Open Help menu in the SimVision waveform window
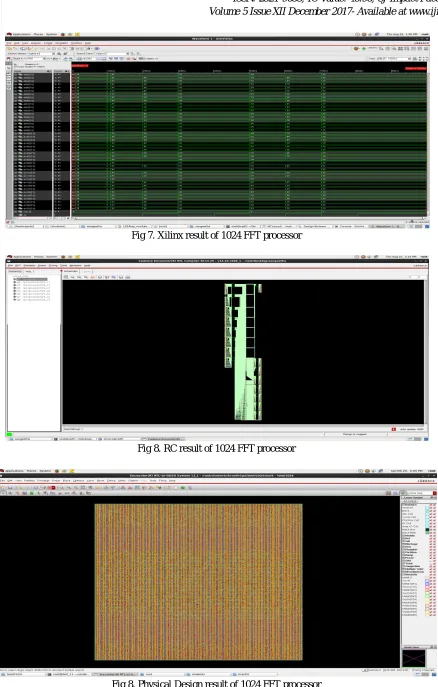 click(88, 43)
